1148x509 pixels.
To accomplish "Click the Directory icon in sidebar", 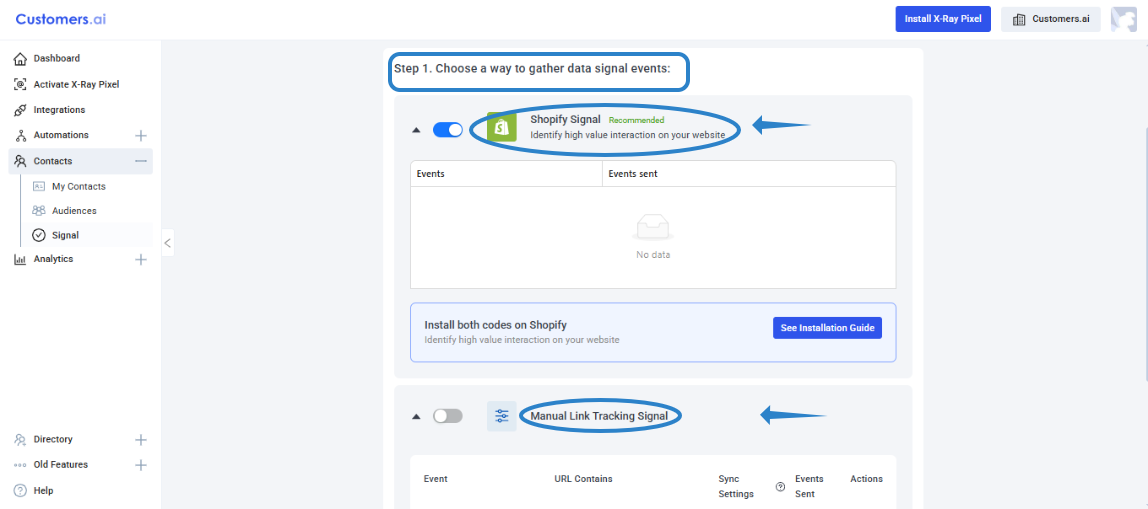I will (20, 439).
